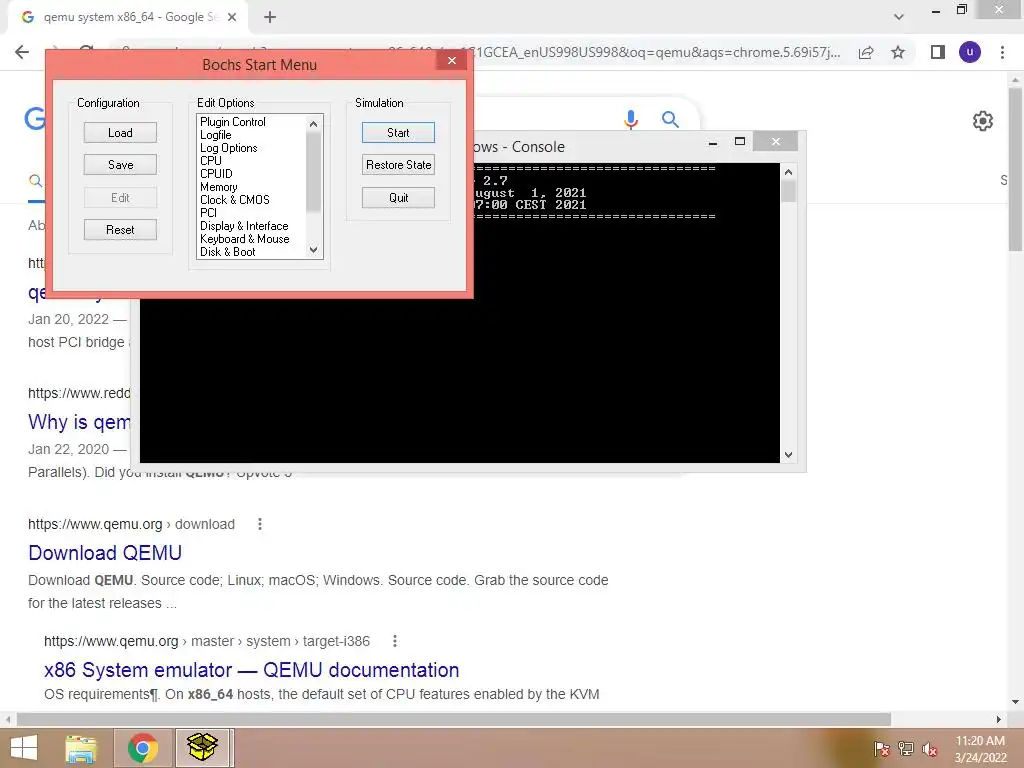This screenshot has height=768, width=1024.
Task: Click page horizontal scrollbar right arrow
Action: [x=998, y=719]
